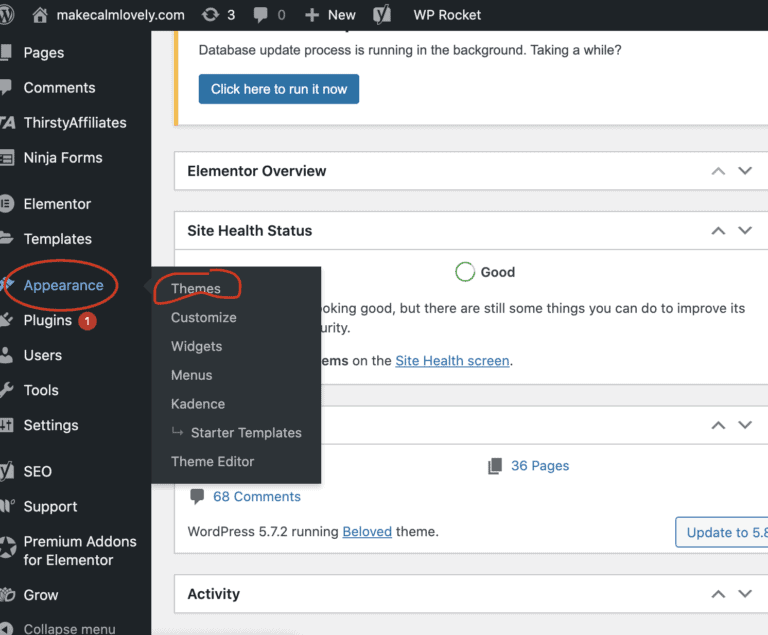Viewport: 768px width, 635px height.
Task: Open Kadence in the Appearance submenu
Action: [198, 404]
